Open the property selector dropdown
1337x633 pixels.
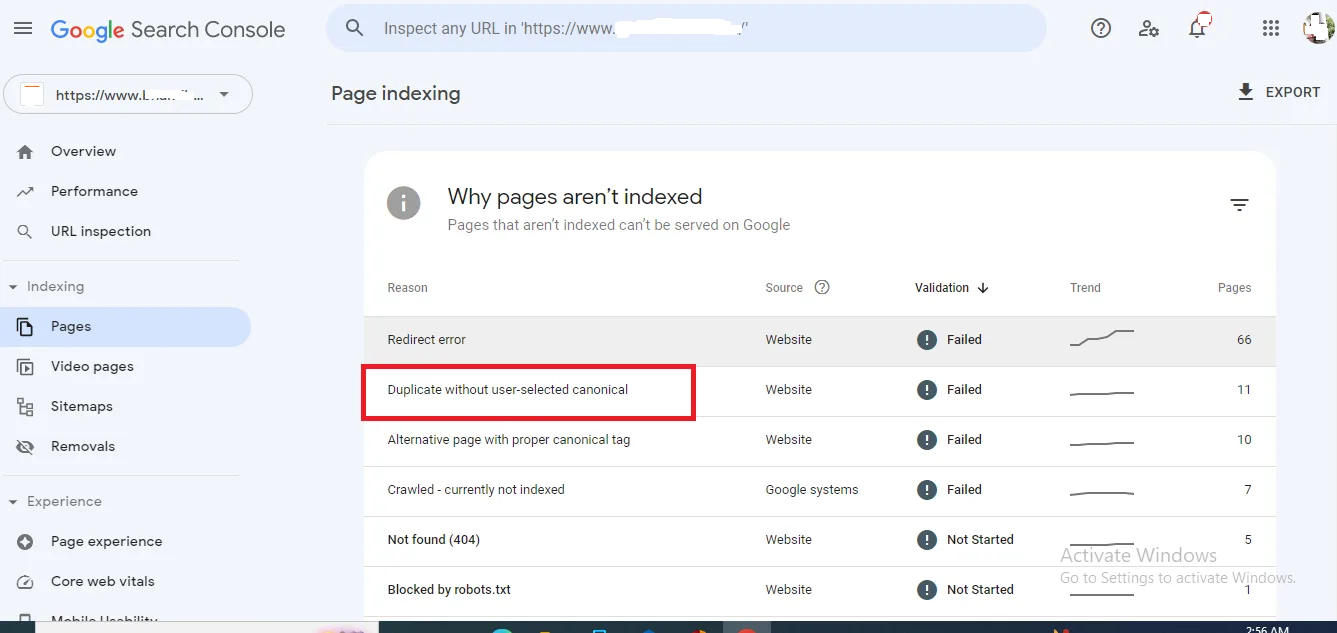[x=128, y=95]
